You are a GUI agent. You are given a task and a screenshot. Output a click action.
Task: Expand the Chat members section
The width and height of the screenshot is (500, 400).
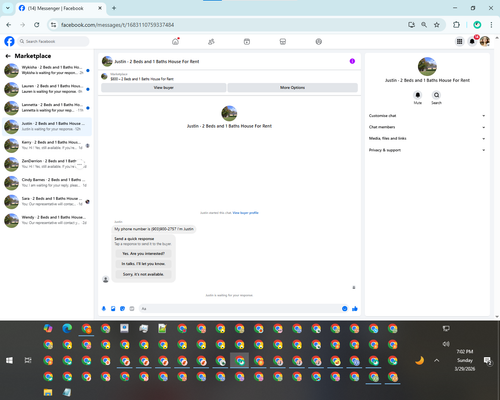(427, 127)
